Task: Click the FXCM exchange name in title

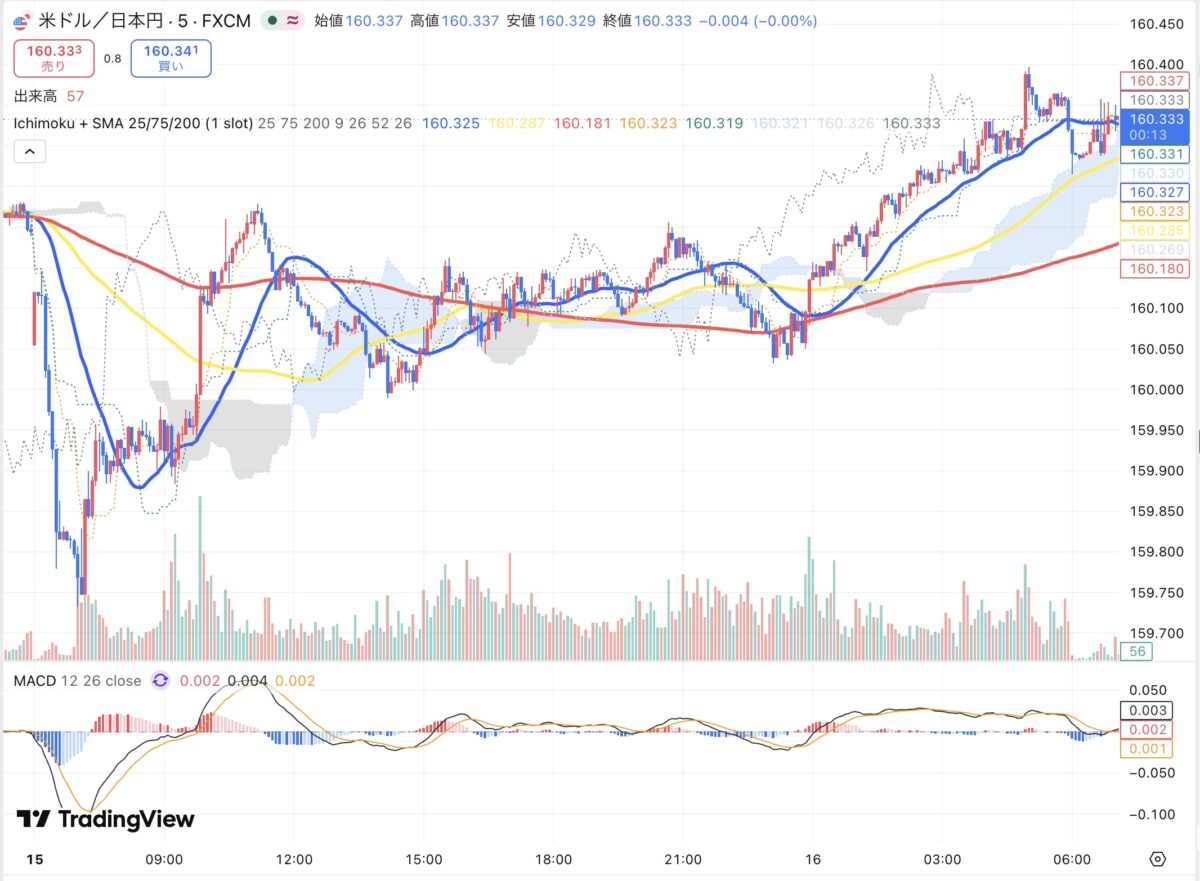Action: coord(224,21)
